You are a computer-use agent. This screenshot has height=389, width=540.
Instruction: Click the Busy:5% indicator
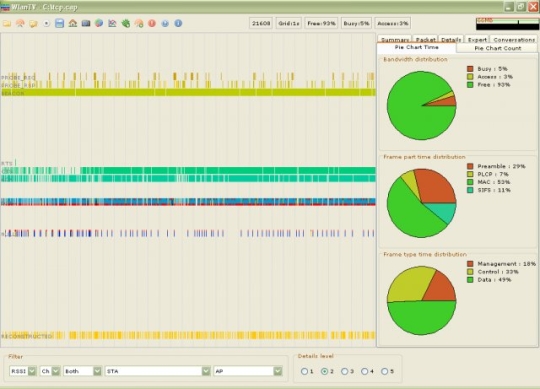356,23
